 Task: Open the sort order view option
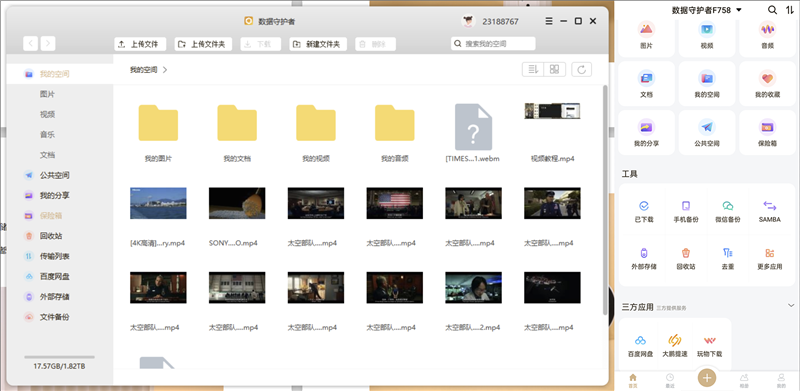(x=533, y=69)
